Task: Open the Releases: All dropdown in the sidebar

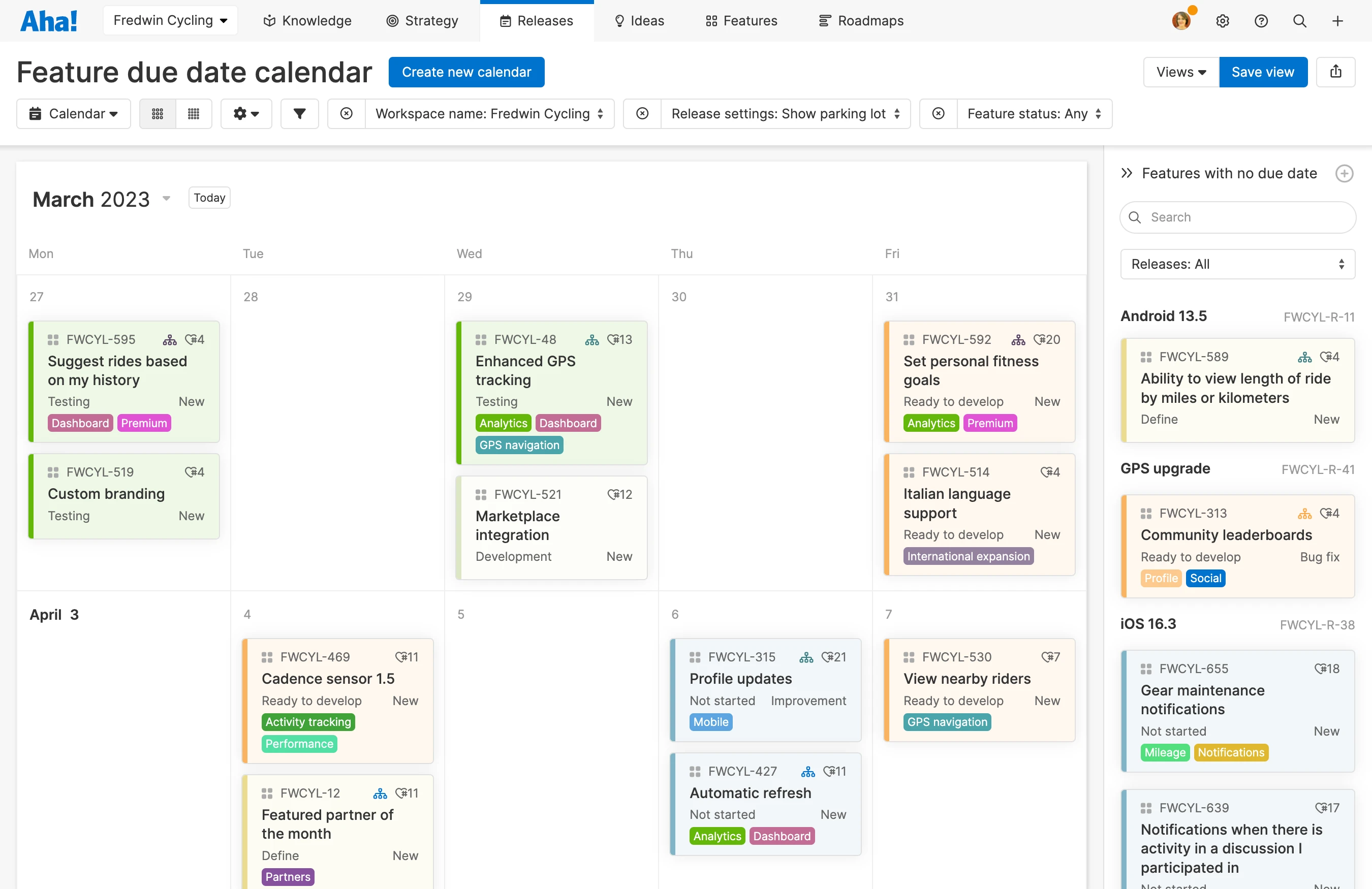Action: (x=1237, y=264)
